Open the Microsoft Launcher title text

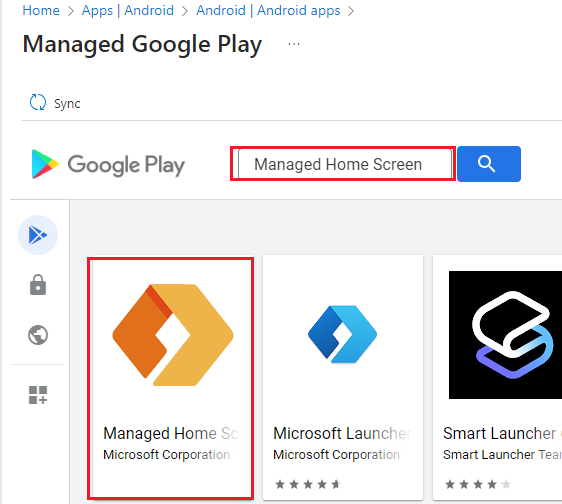pos(342,433)
